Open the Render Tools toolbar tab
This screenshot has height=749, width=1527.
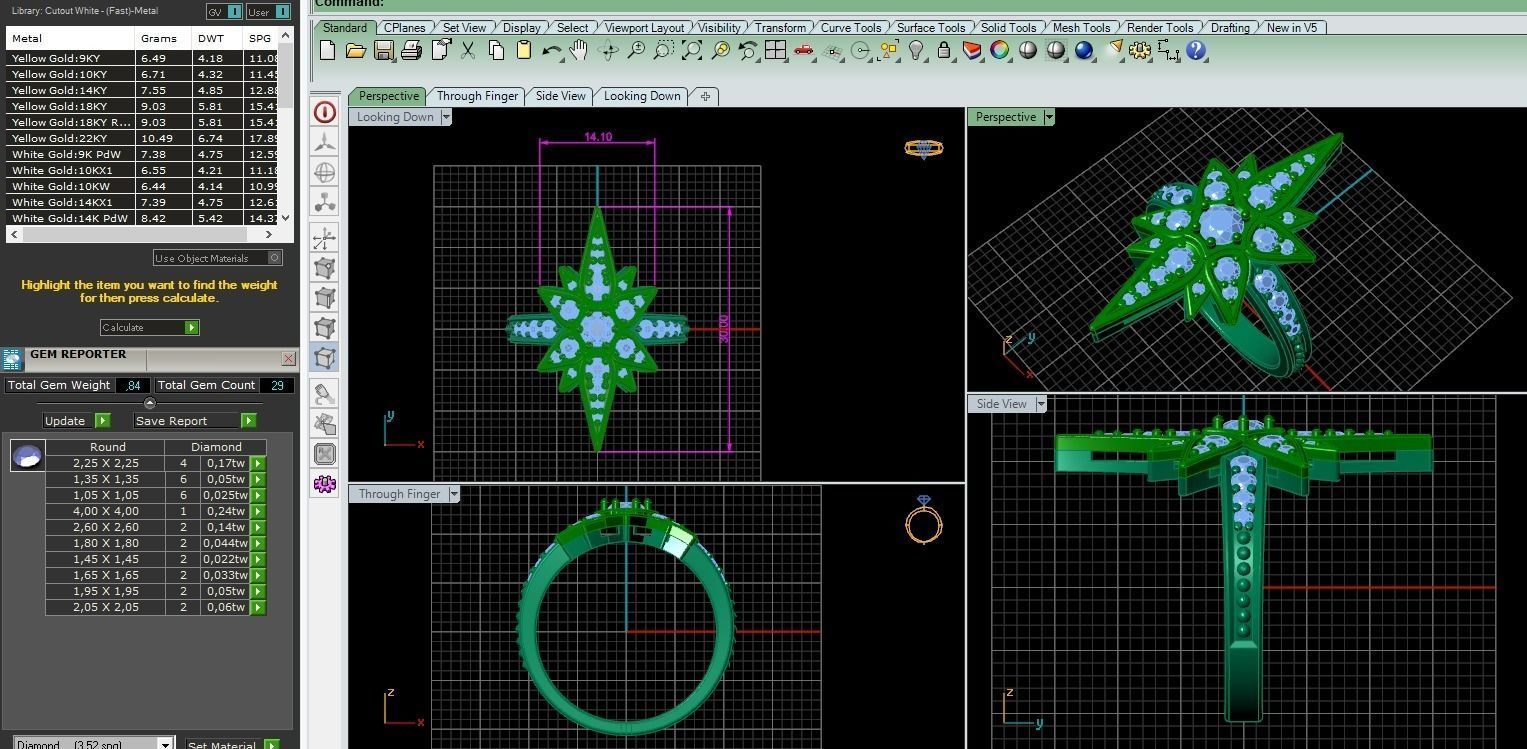1160,28
